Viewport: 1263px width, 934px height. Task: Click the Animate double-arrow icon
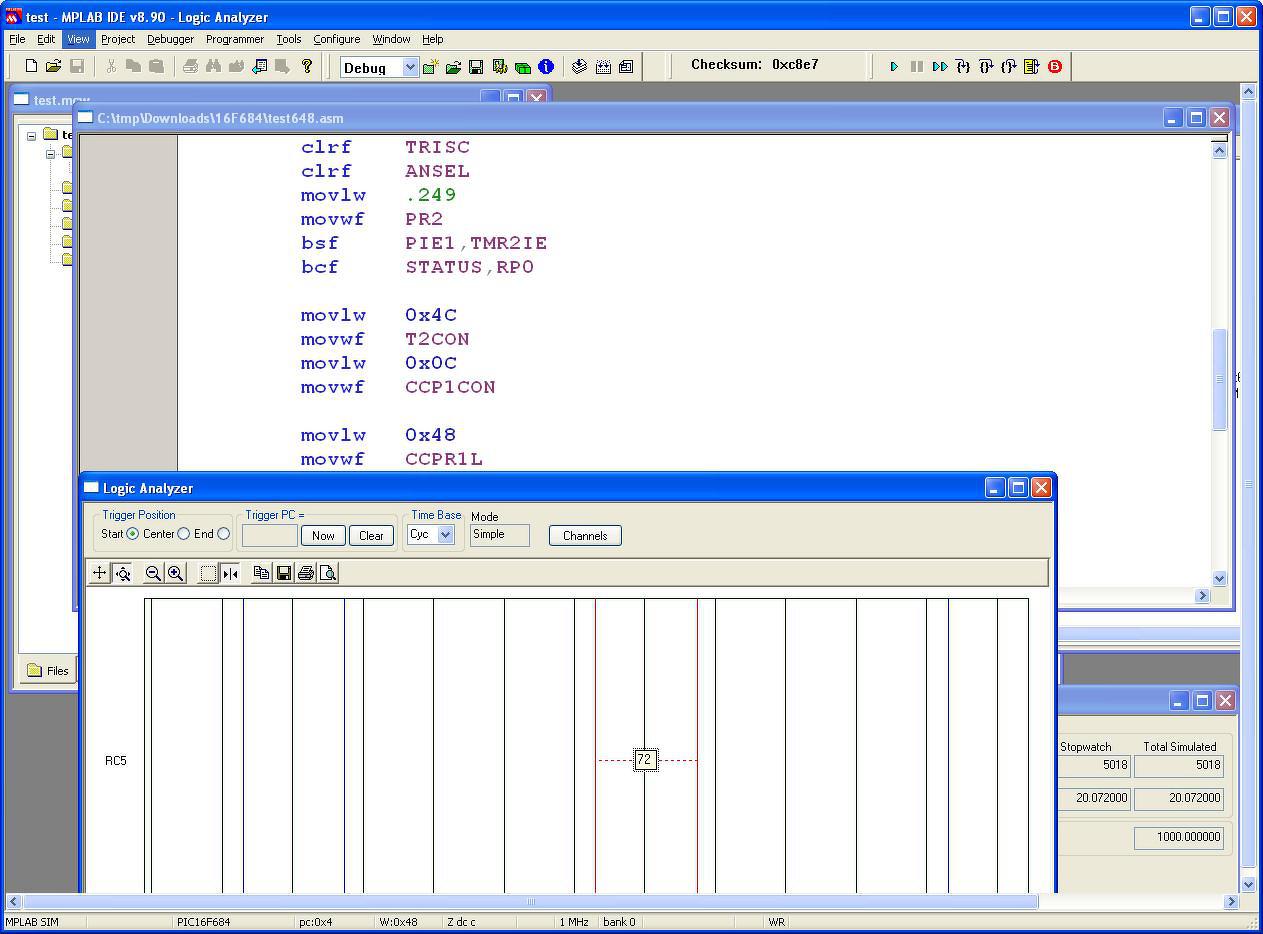point(939,67)
